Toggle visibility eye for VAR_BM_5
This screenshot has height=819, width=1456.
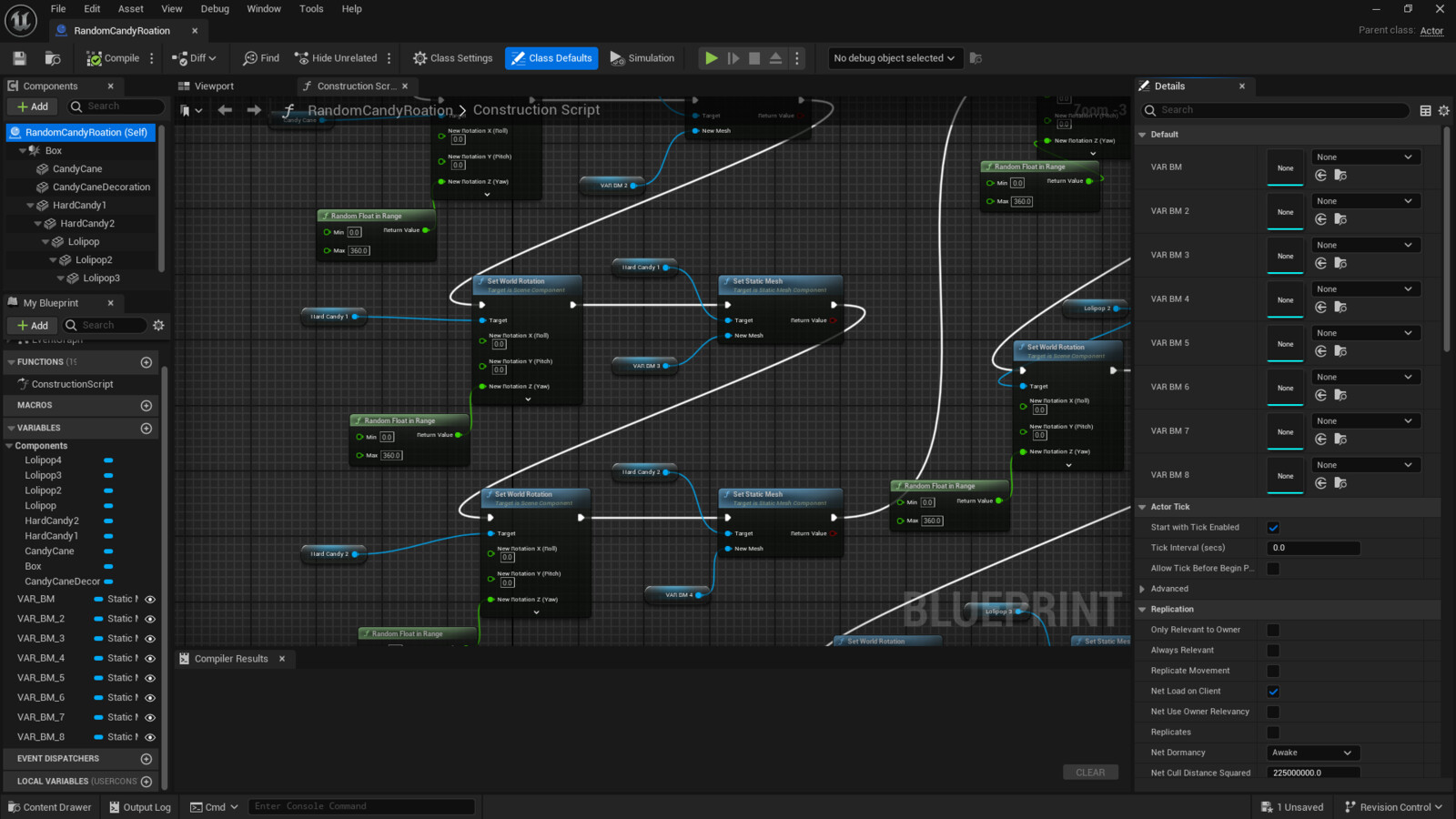point(150,678)
